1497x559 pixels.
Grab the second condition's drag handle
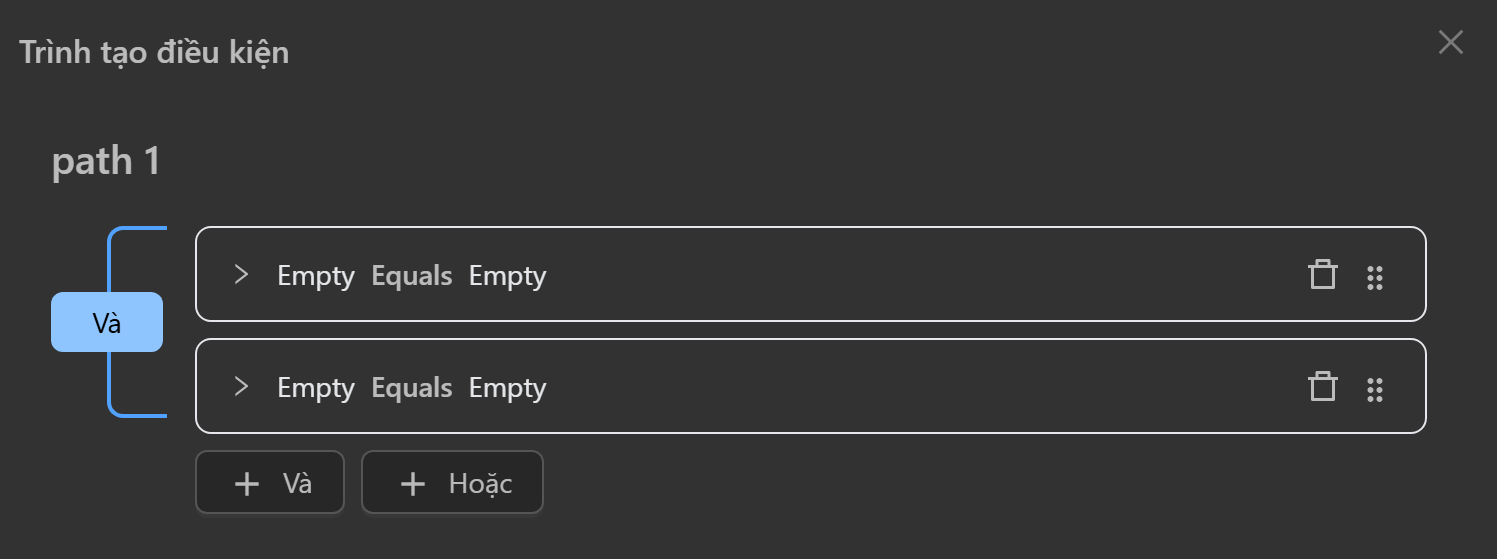coord(1375,389)
